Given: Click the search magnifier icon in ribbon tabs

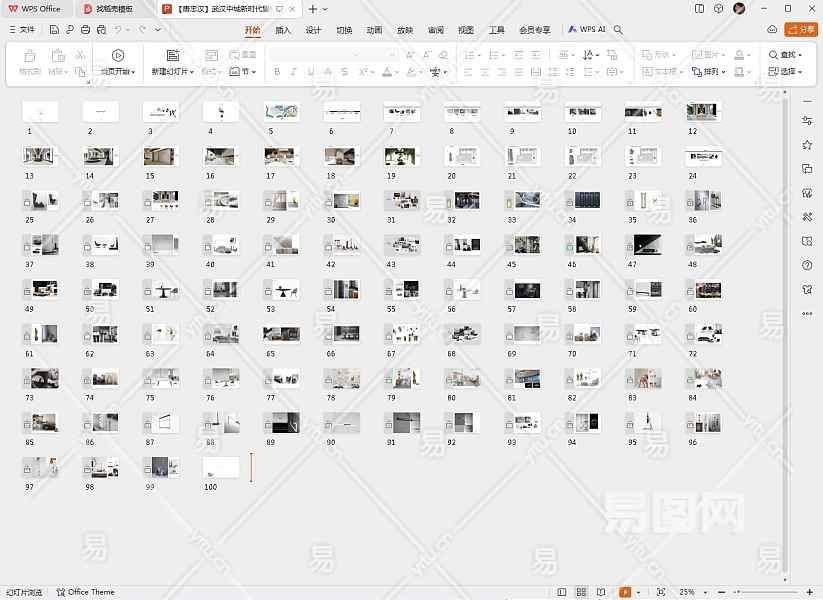Looking at the screenshot, I should (618, 30).
